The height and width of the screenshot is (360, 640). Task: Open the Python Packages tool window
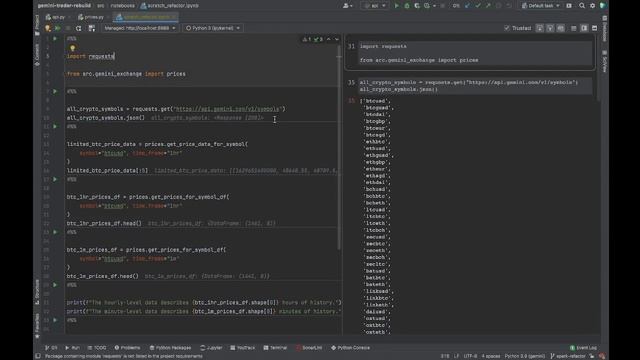(x=170, y=348)
